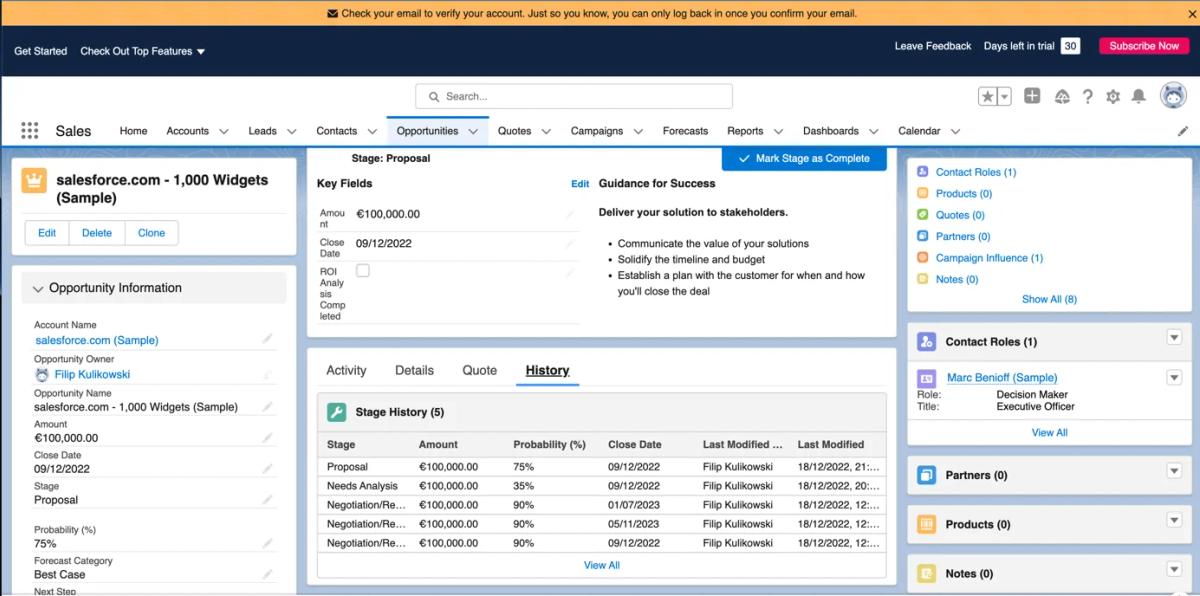
Task: Edit Key Fields Amount pencil icon
Action: click(x=570, y=214)
